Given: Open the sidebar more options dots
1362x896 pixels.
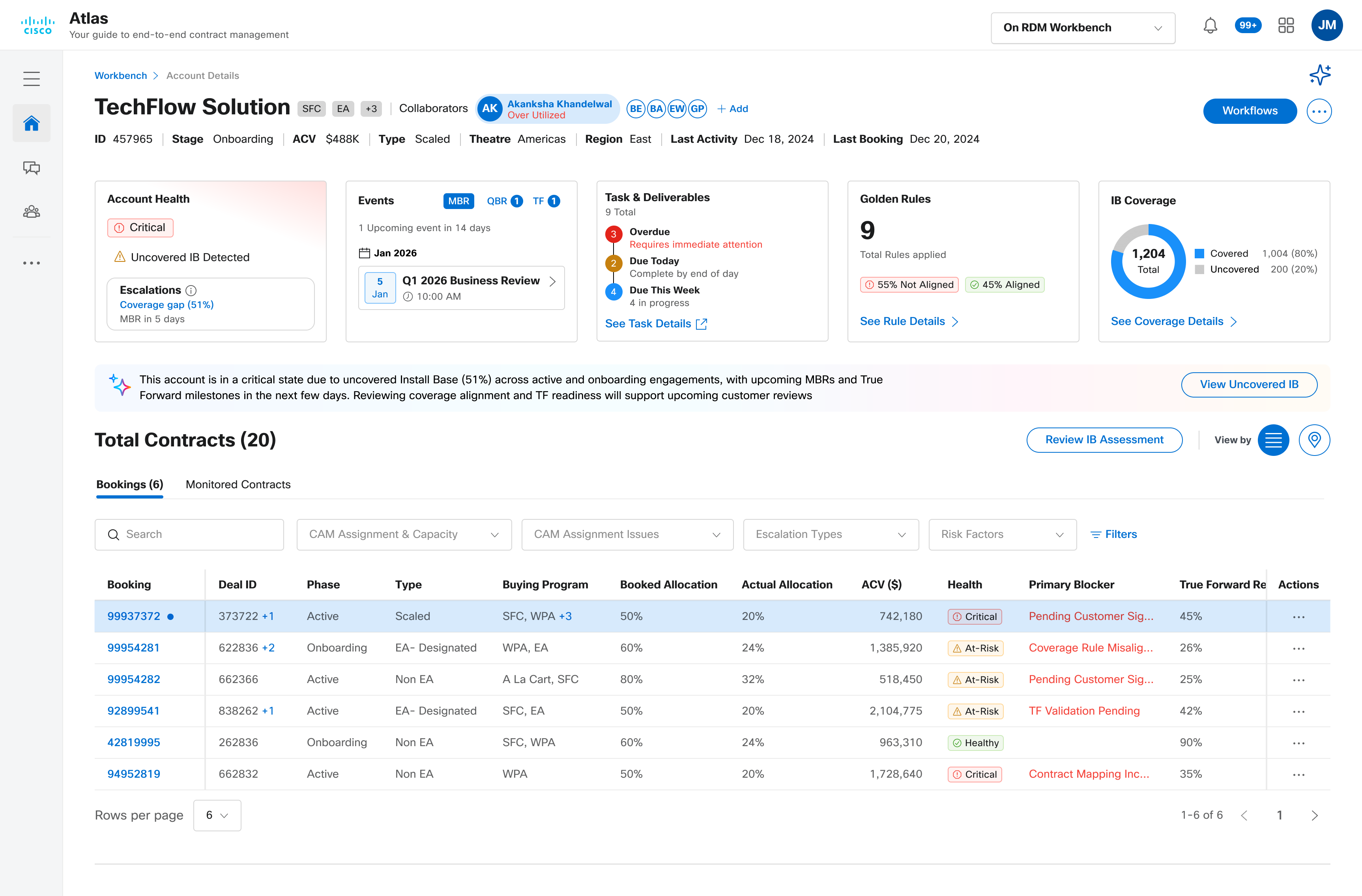Looking at the screenshot, I should (x=32, y=263).
